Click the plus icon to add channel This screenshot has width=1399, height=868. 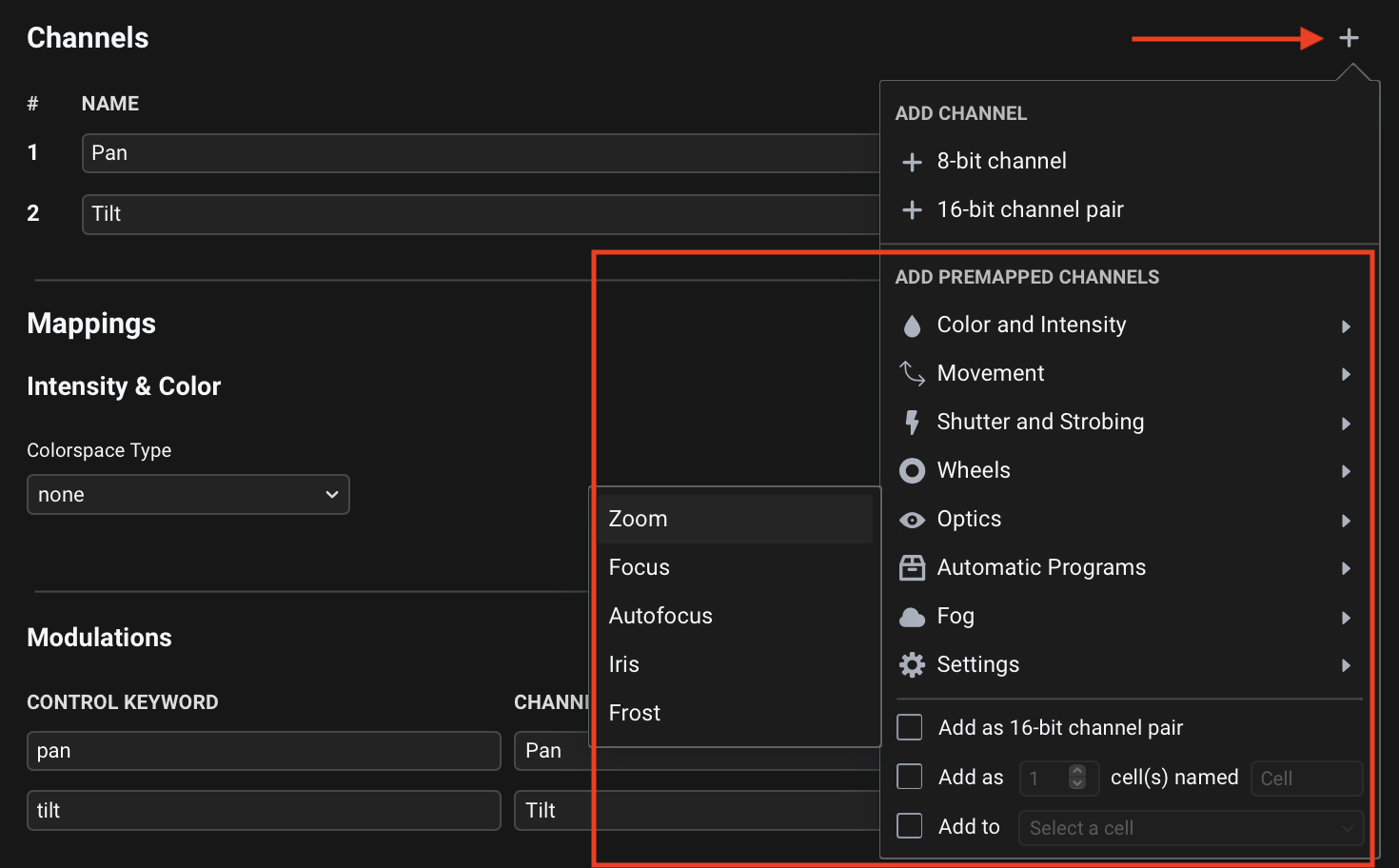1349,38
